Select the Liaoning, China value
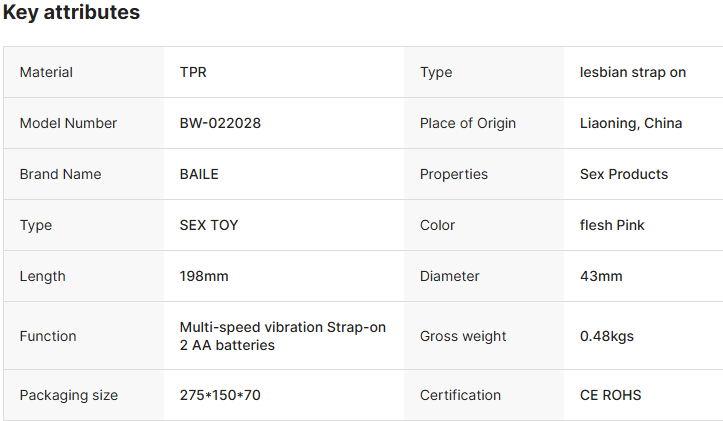Screen dimensions: 723x421 click(631, 123)
